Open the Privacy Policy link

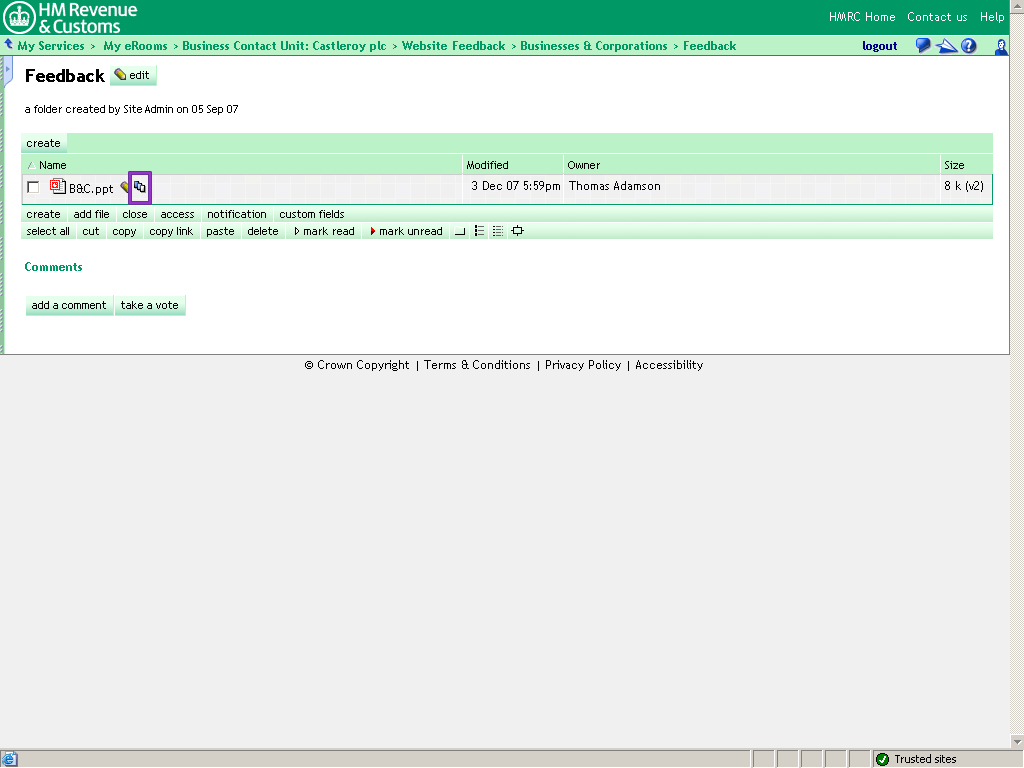click(583, 365)
